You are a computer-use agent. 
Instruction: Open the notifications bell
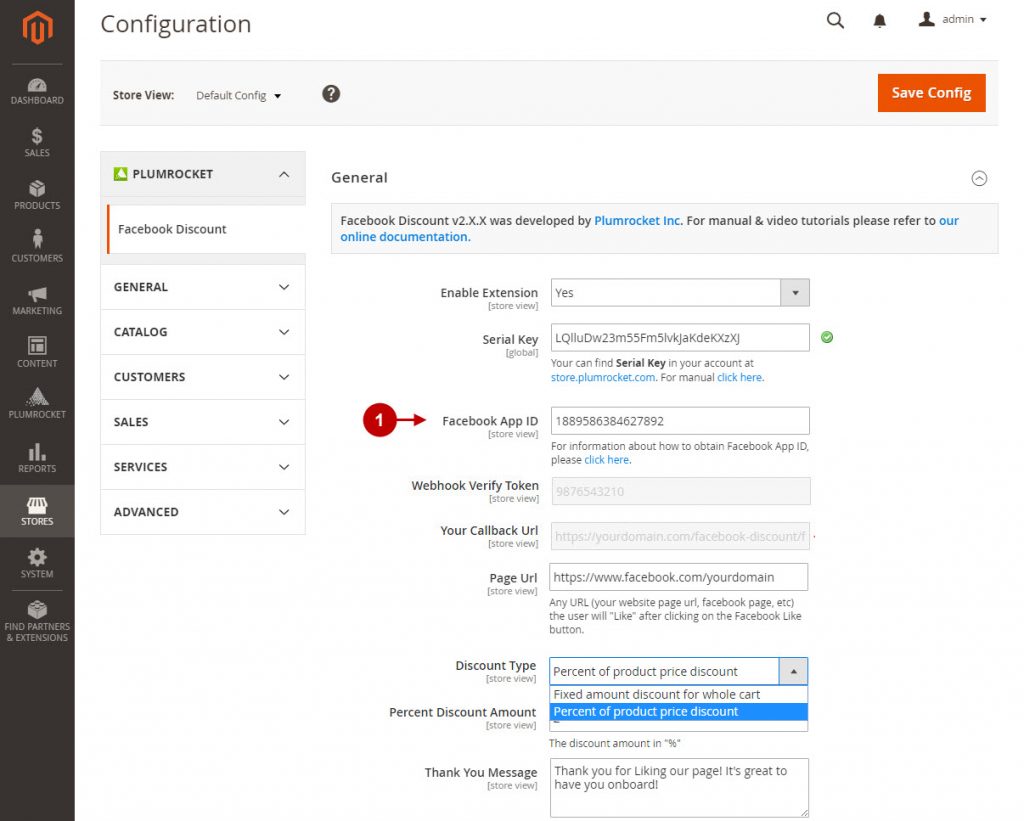[880, 21]
